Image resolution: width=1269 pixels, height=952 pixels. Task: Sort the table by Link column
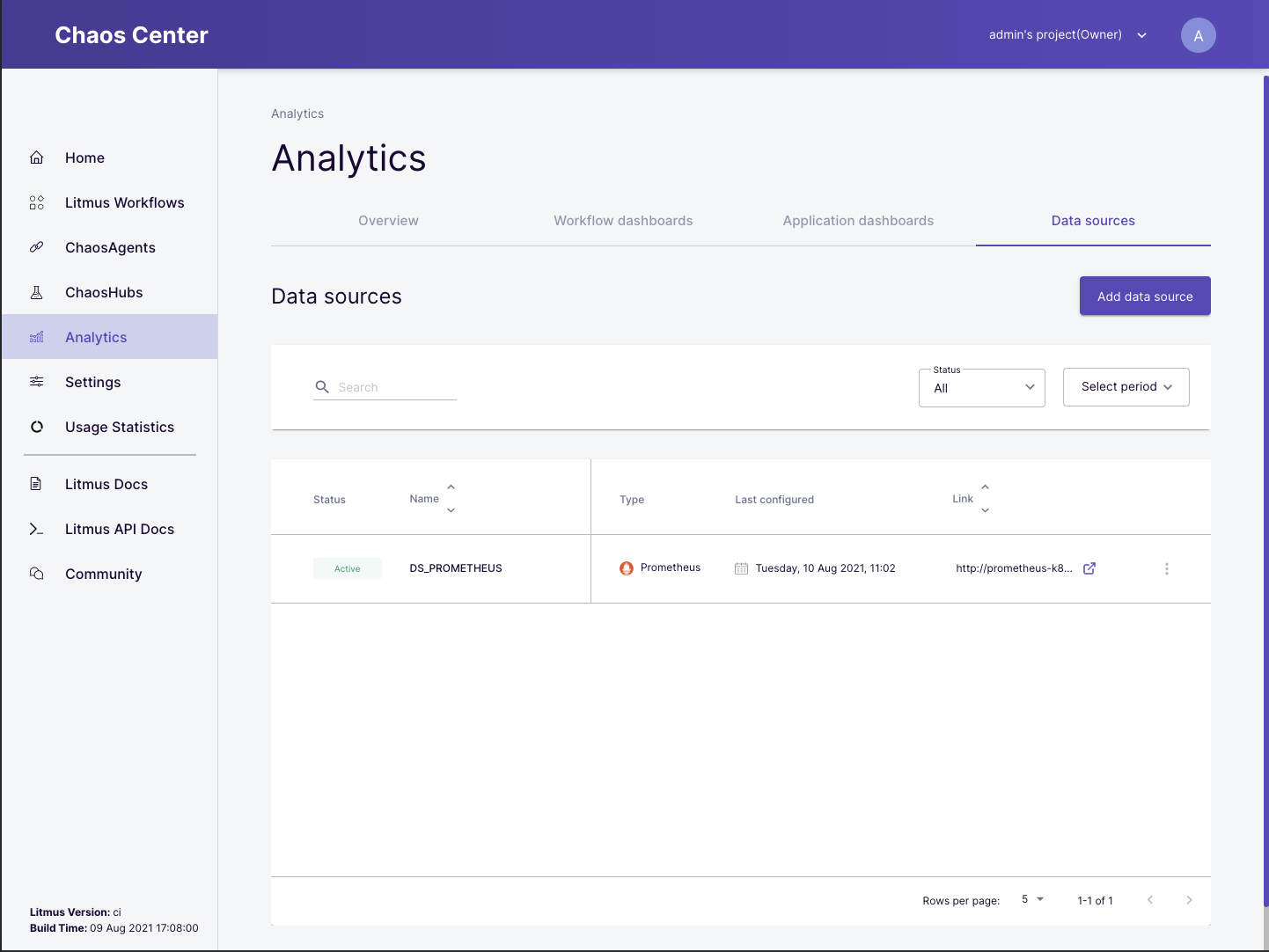985,498
